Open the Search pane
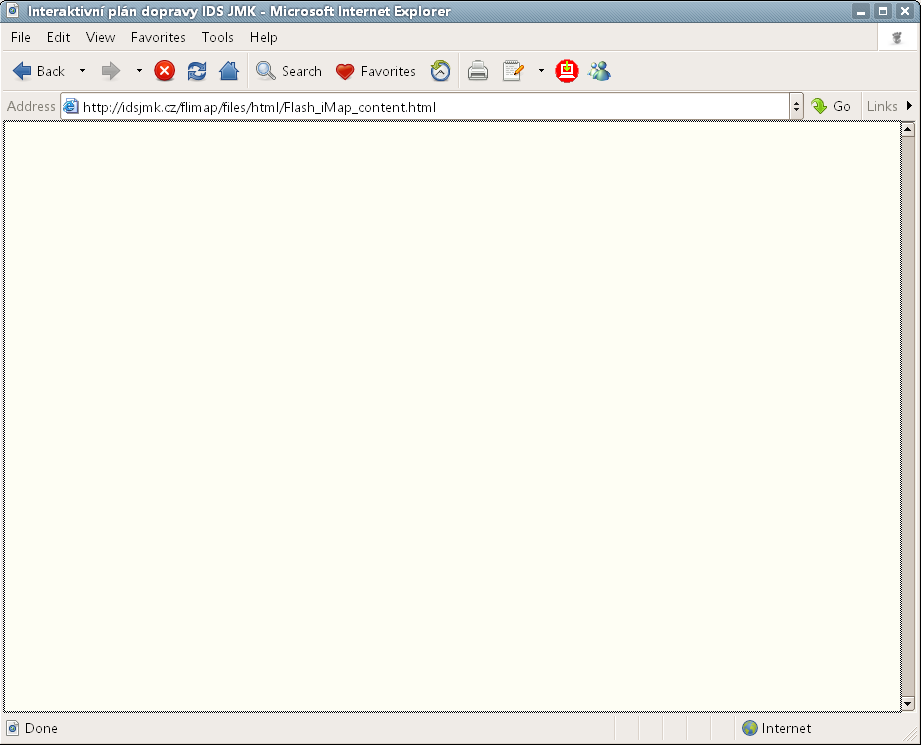Viewport: 921px width, 745px height. coord(289,71)
